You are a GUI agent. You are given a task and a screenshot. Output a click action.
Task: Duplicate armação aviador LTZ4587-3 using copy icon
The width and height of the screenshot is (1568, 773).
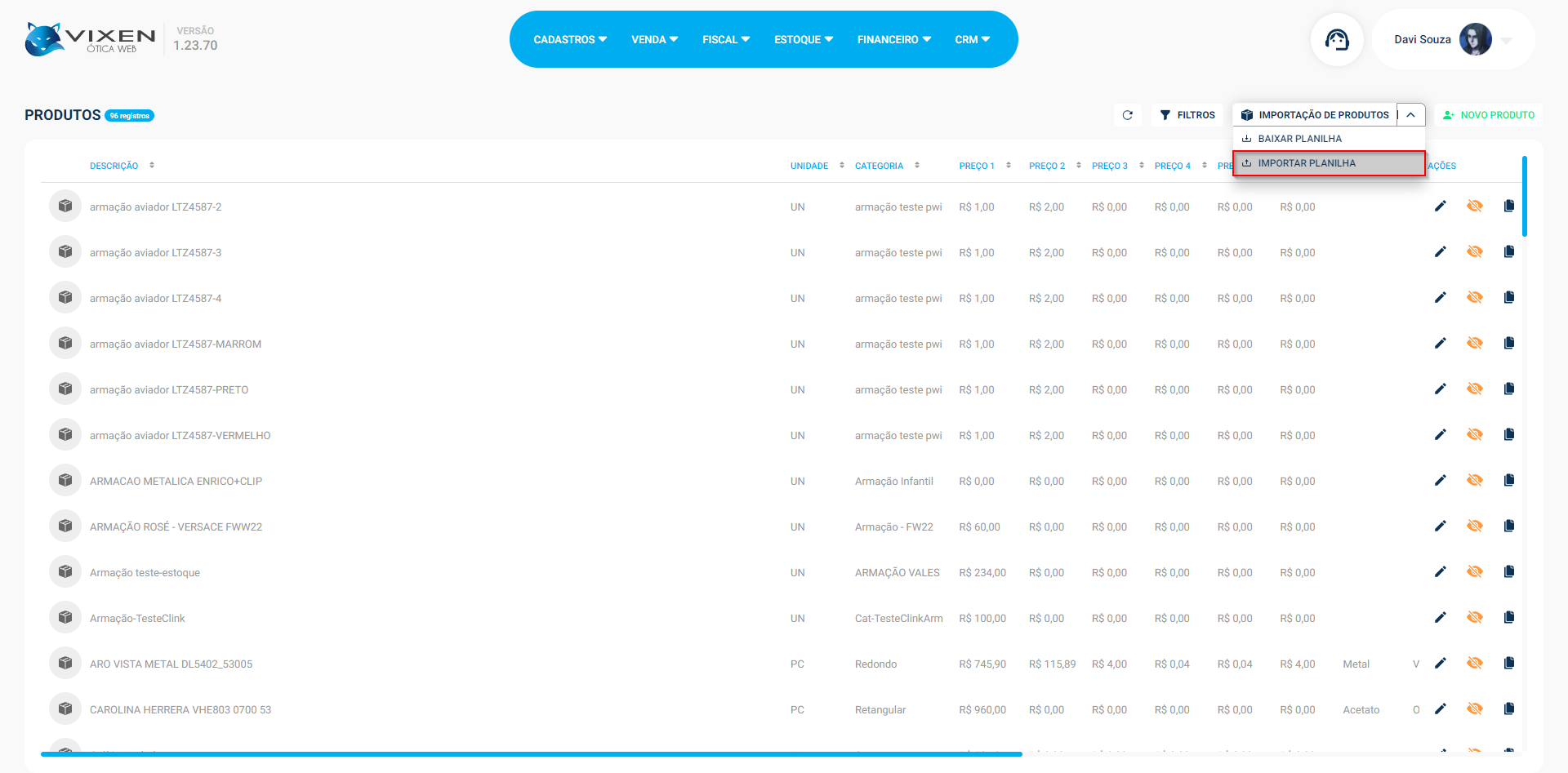1508,252
